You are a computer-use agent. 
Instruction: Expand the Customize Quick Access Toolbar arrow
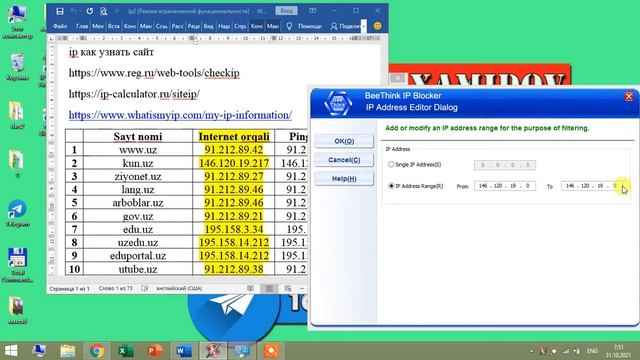click(117, 11)
